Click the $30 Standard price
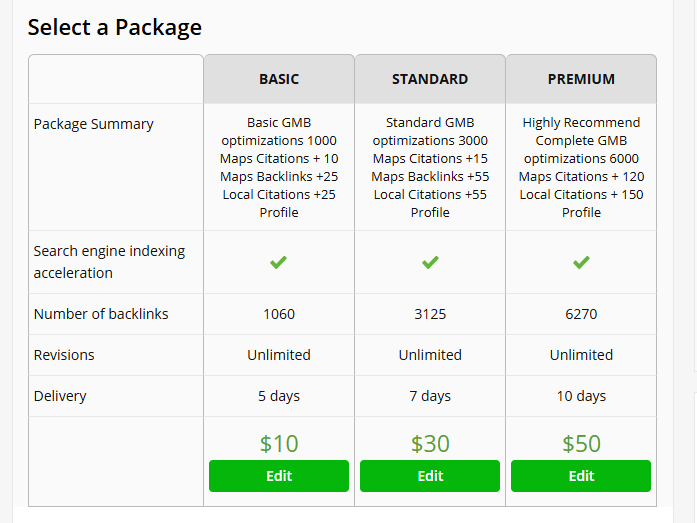 click(430, 443)
